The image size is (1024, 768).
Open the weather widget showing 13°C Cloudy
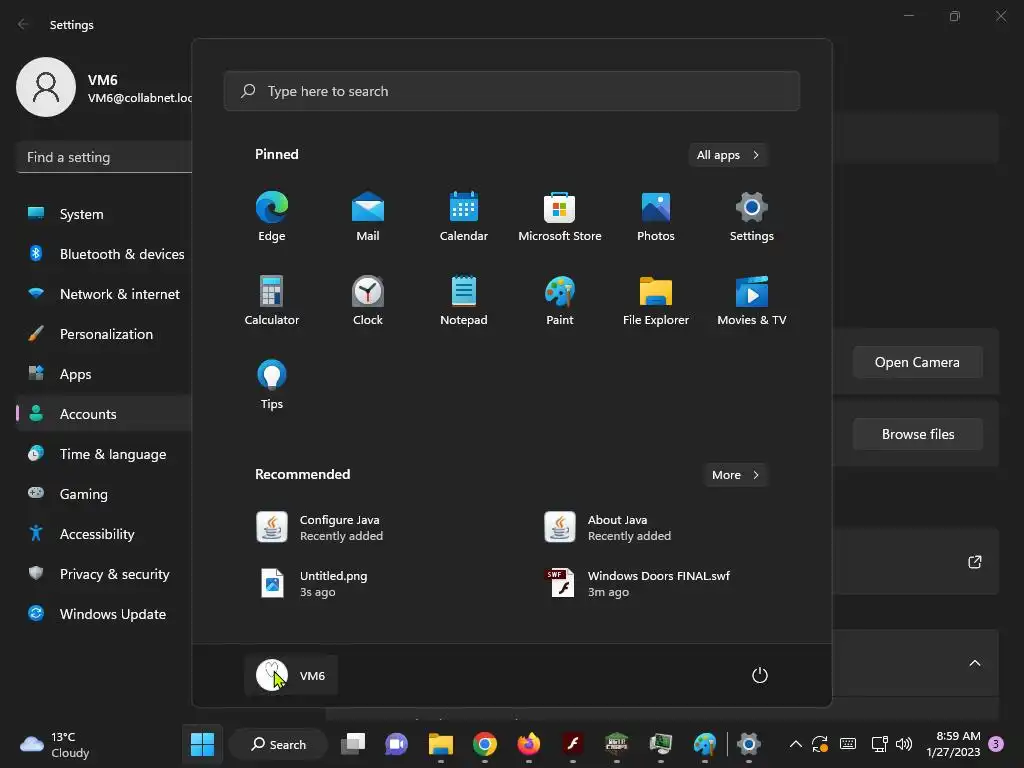[56, 744]
